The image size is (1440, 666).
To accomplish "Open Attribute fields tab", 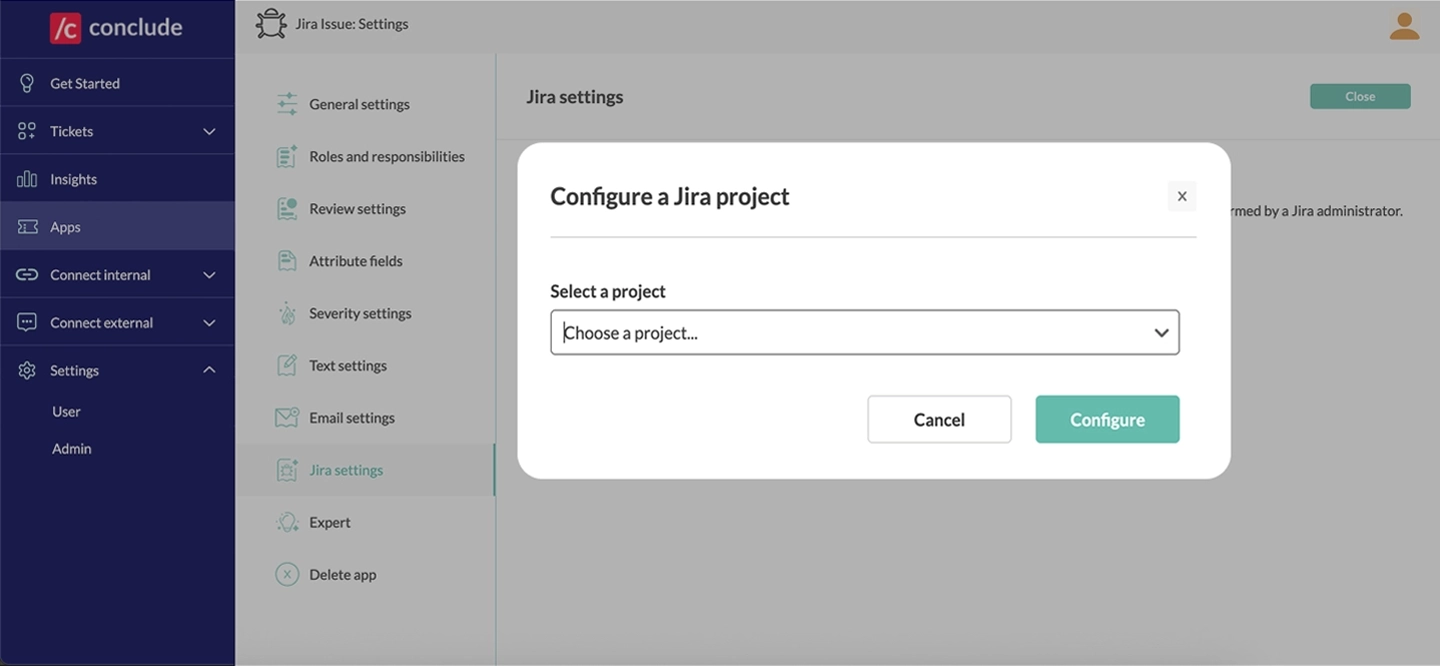I will pyautogui.click(x=365, y=261).
